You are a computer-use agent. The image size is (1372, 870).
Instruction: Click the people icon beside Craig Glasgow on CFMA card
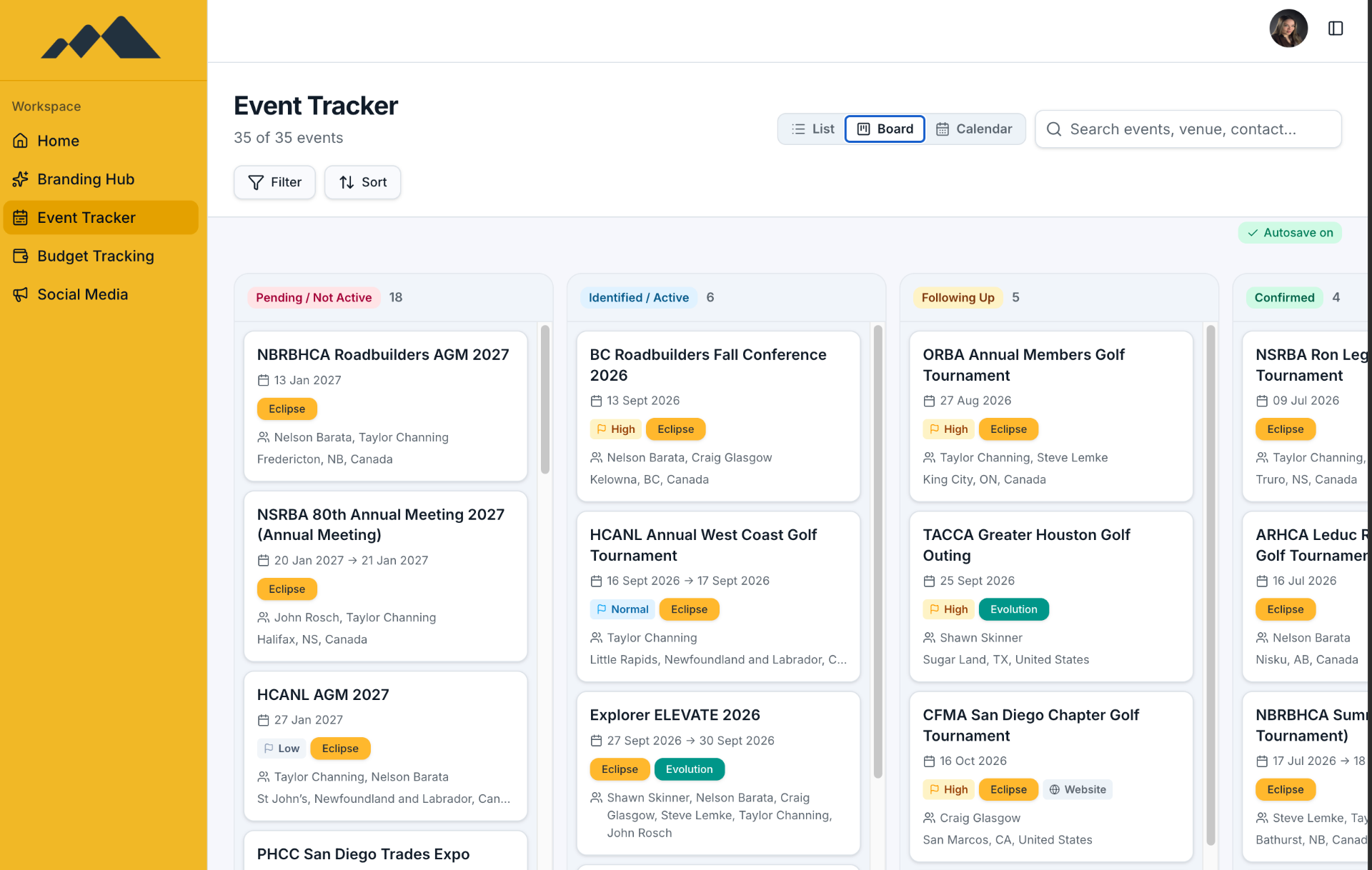[929, 818]
